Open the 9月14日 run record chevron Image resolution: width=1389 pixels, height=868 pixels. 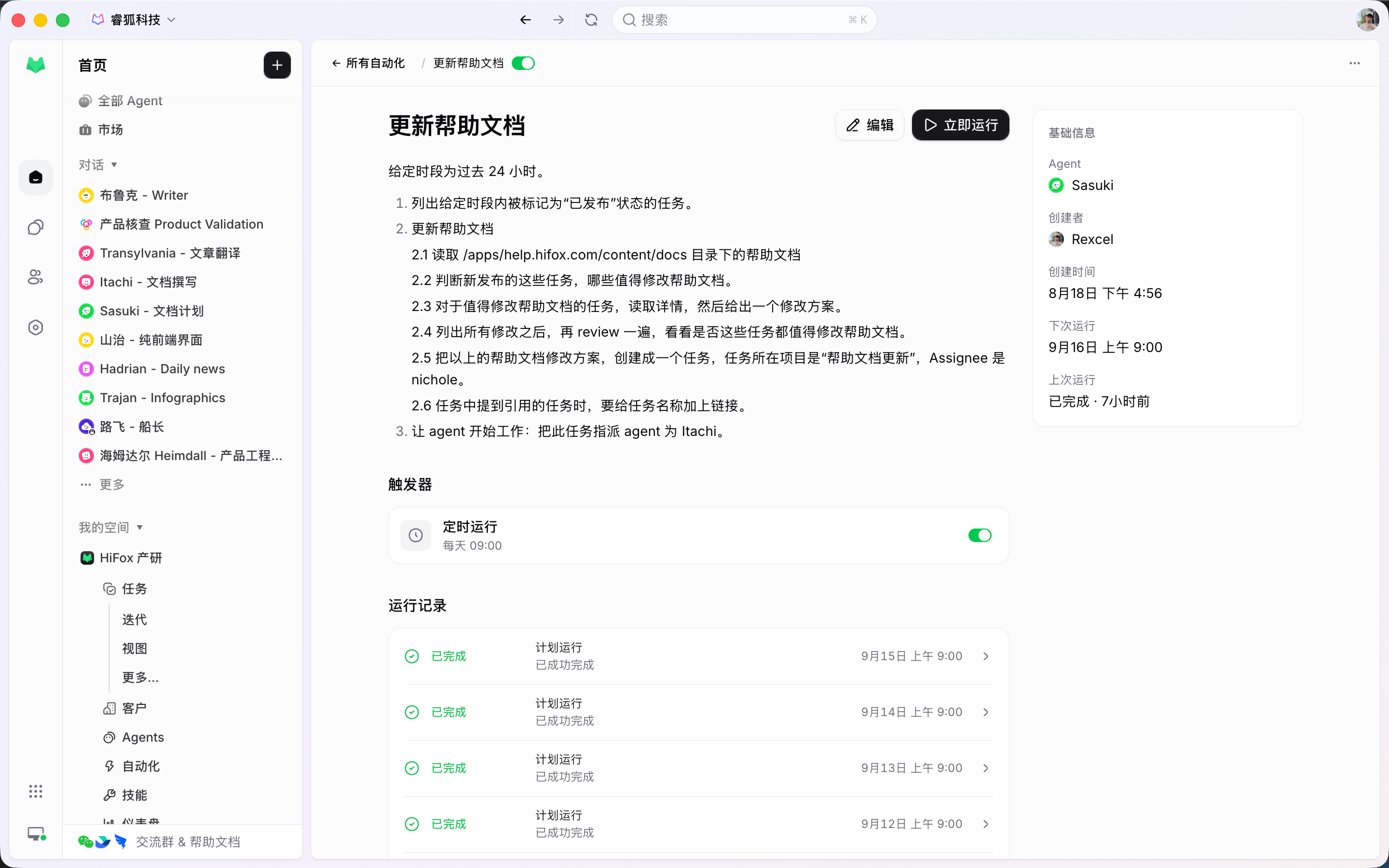coord(985,712)
